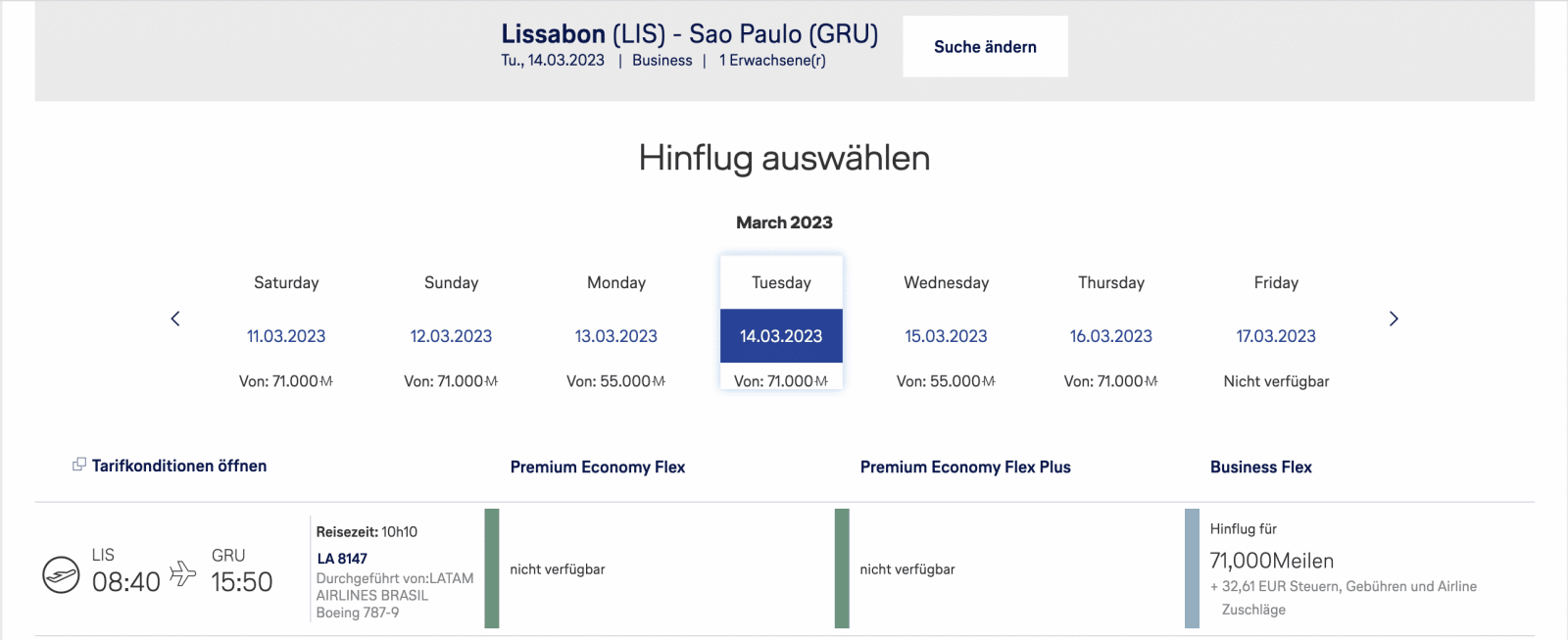Pick Wednesday 15.03.2023 date
This screenshot has width=1568, height=640.
(946, 336)
